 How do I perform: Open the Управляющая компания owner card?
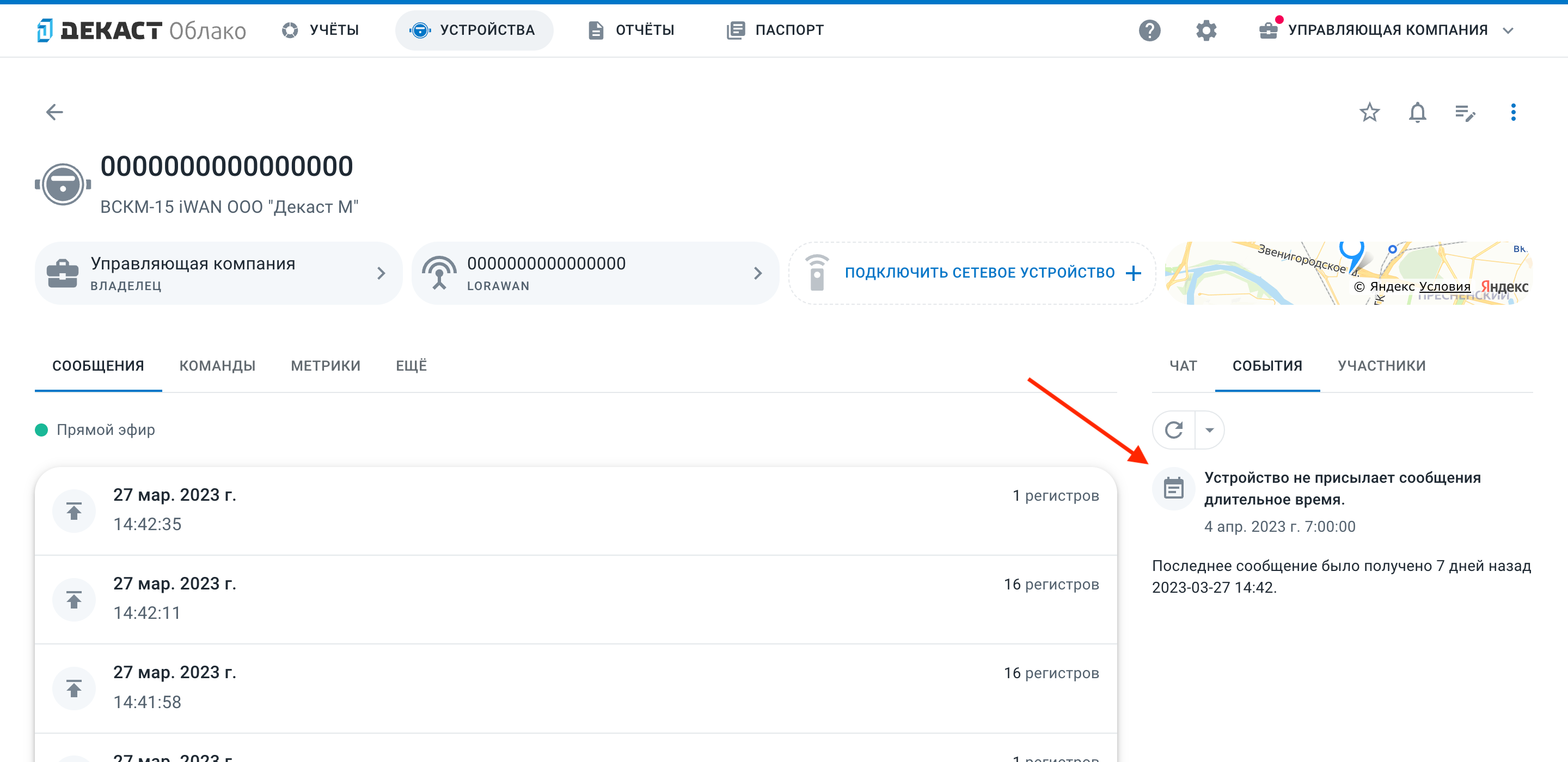click(x=218, y=273)
